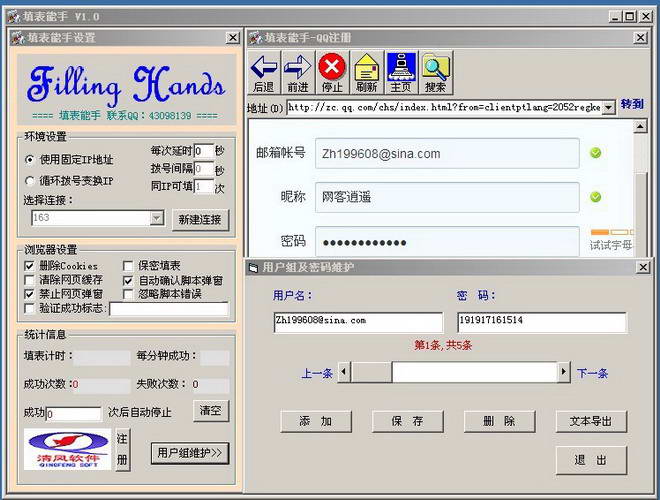The image size is (660, 500).
Task: Close the 用户组及密码维护 dialog
Action: pyautogui.click(x=643, y=267)
